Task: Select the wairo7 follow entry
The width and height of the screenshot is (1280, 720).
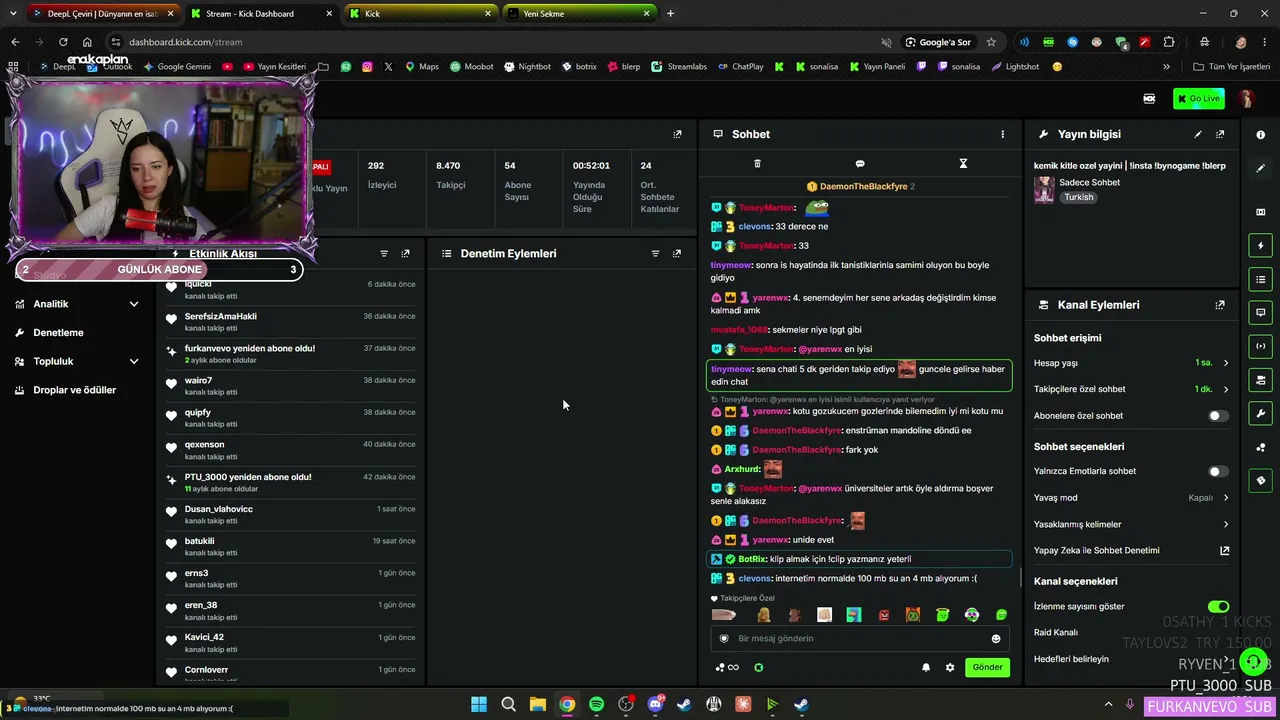Action: coord(292,385)
